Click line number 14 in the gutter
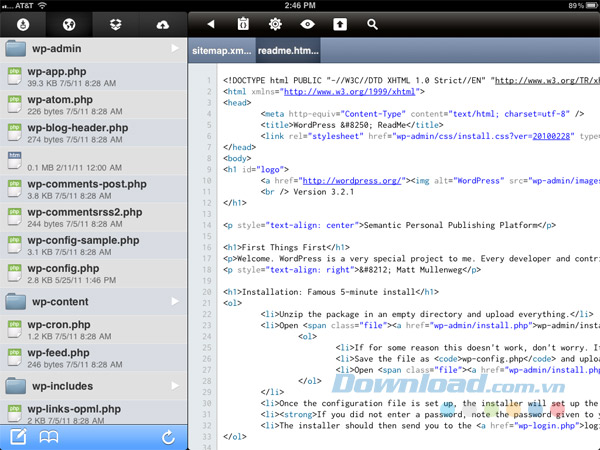The height and width of the screenshot is (450, 600). pos(207,225)
